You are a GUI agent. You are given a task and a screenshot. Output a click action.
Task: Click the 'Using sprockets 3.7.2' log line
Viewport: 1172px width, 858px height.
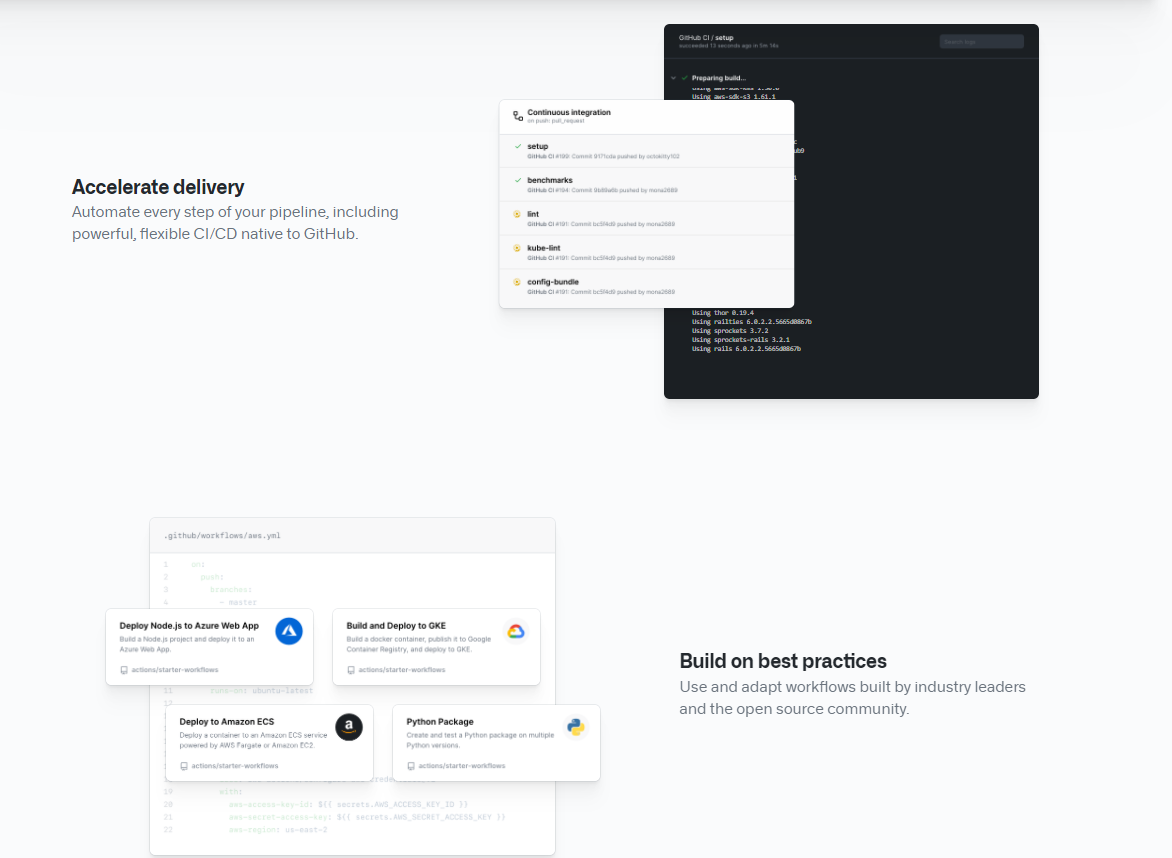[730, 331]
